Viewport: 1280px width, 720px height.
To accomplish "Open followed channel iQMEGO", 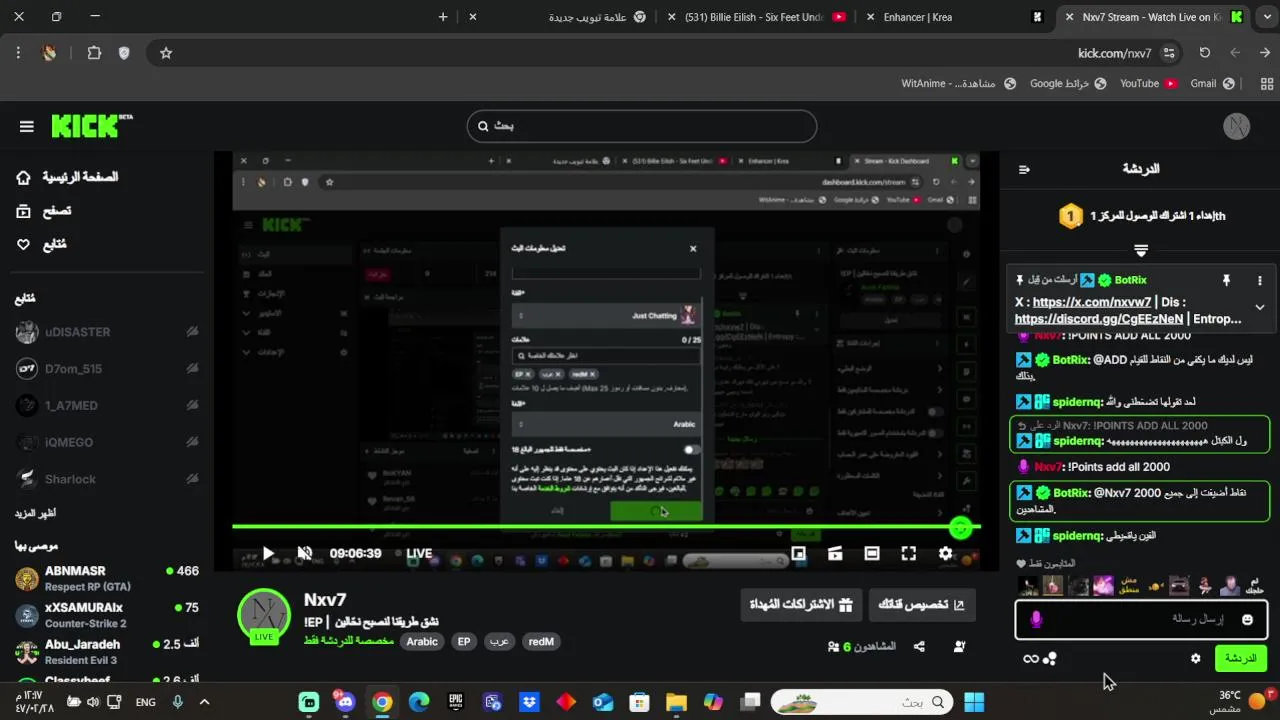I will point(106,442).
